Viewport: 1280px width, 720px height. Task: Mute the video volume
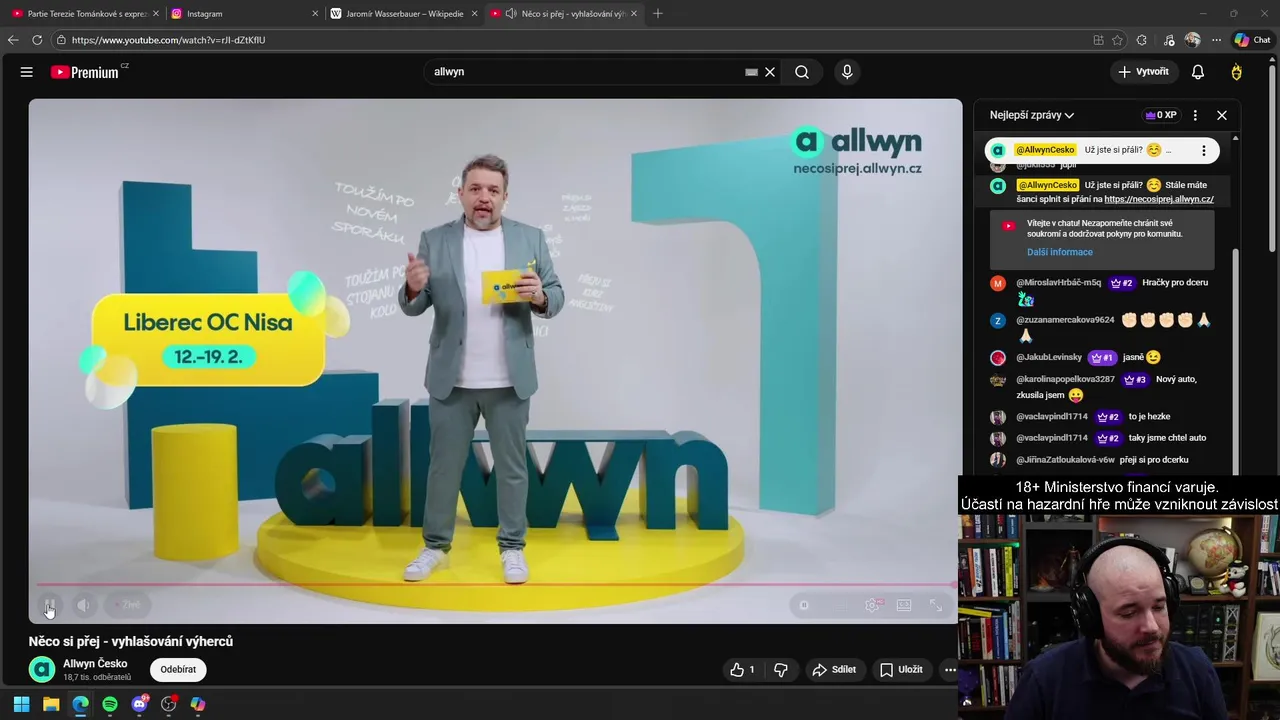click(83, 604)
